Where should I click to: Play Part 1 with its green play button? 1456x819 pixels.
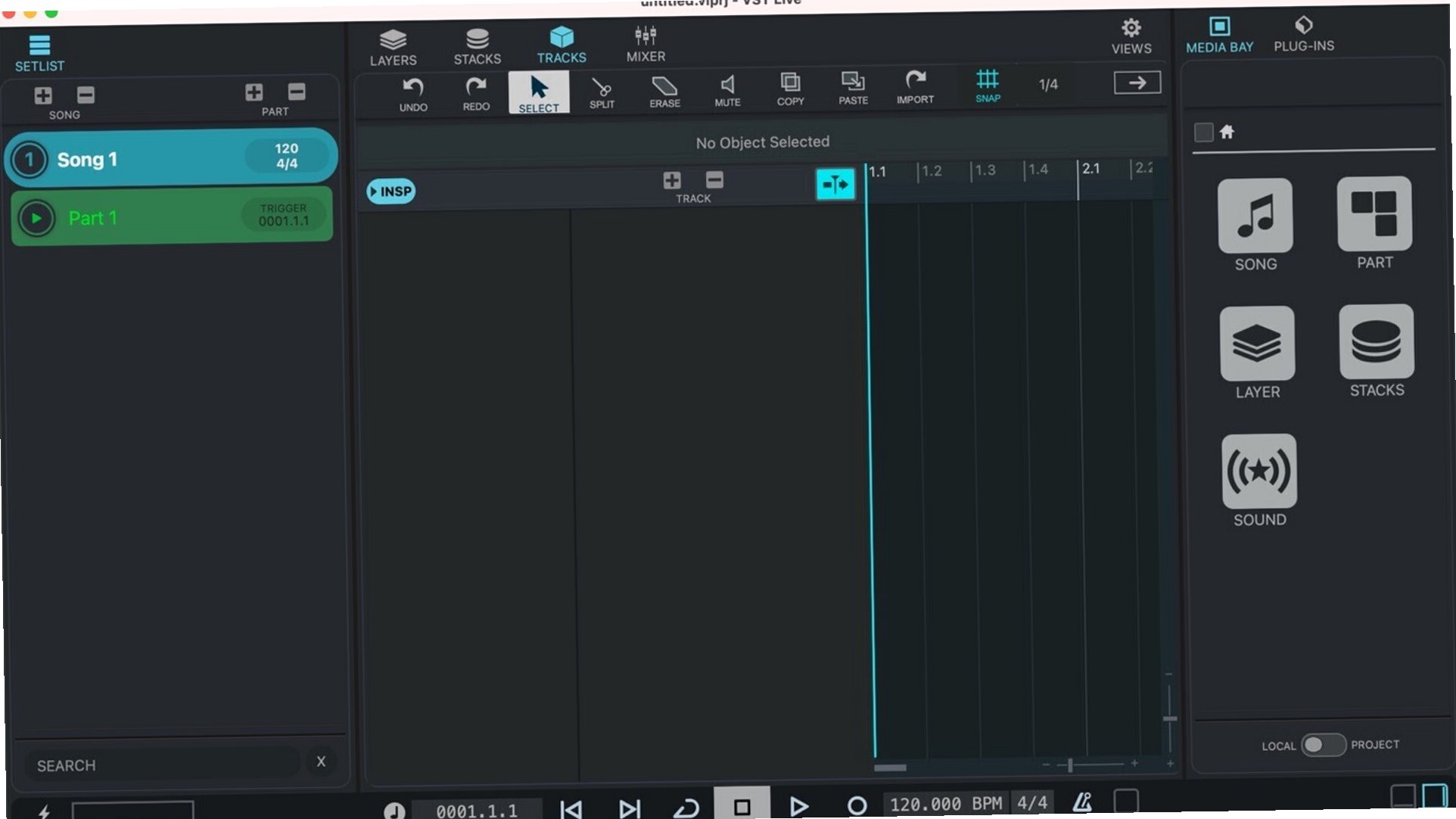36,219
